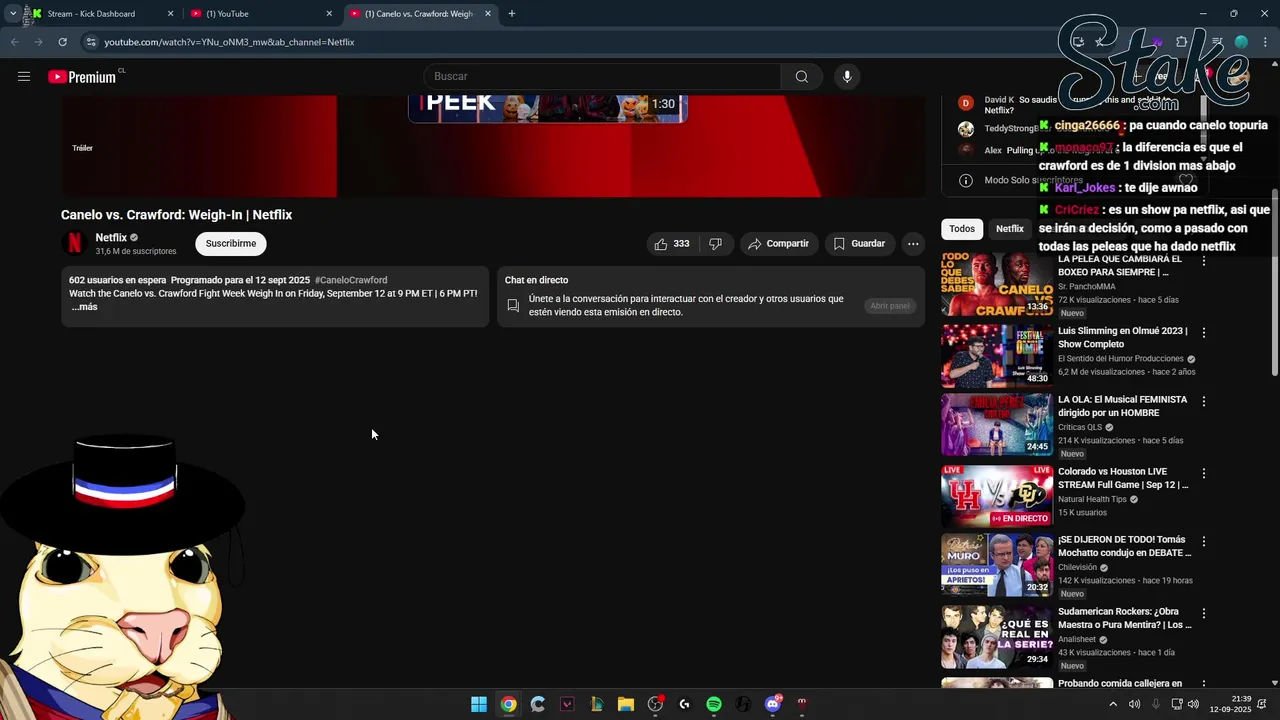Click the search magnifier button
This screenshot has height=720, width=1280.
tap(802, 77)
